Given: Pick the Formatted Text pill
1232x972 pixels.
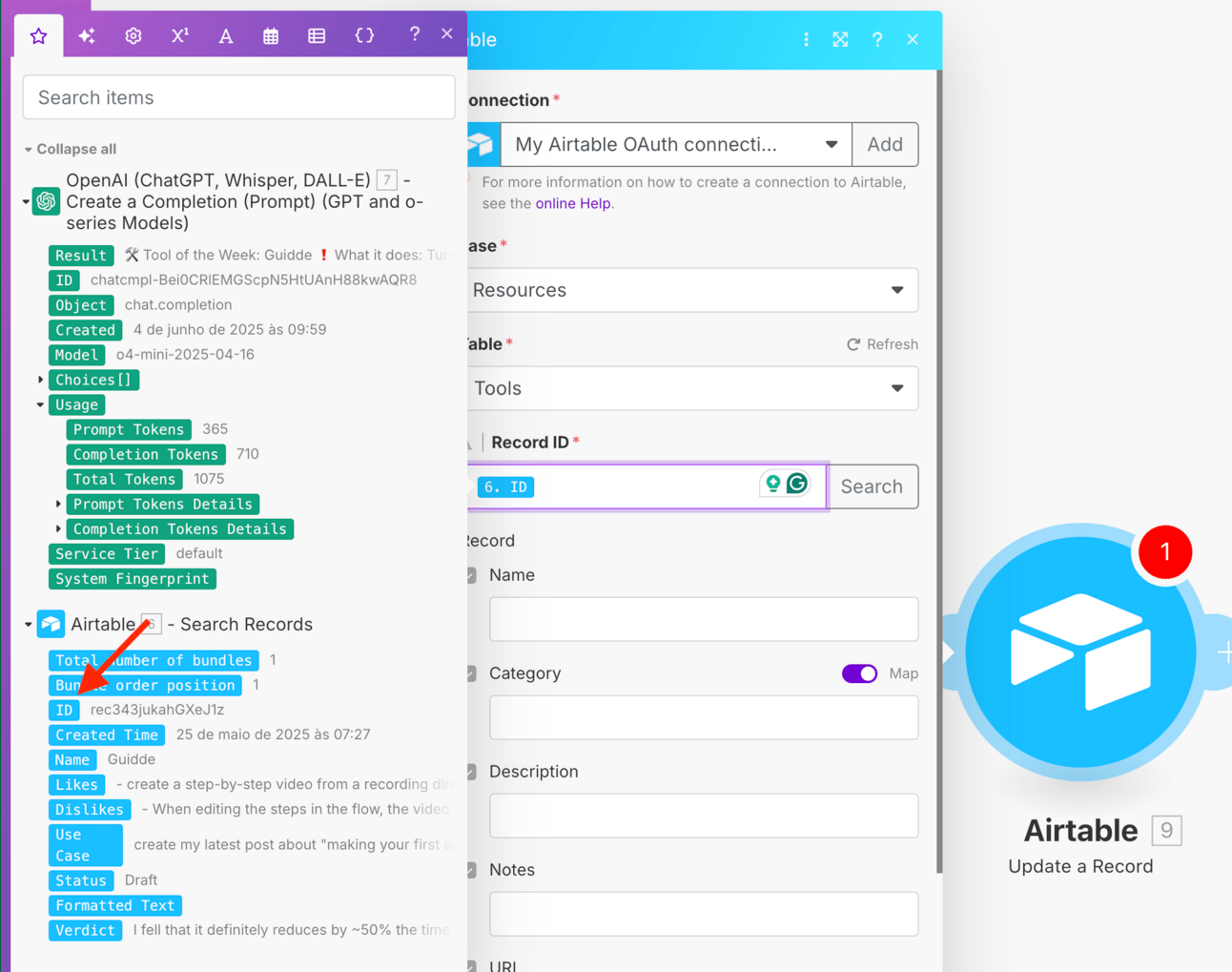Looking at the screenshot, I should 115,905.
